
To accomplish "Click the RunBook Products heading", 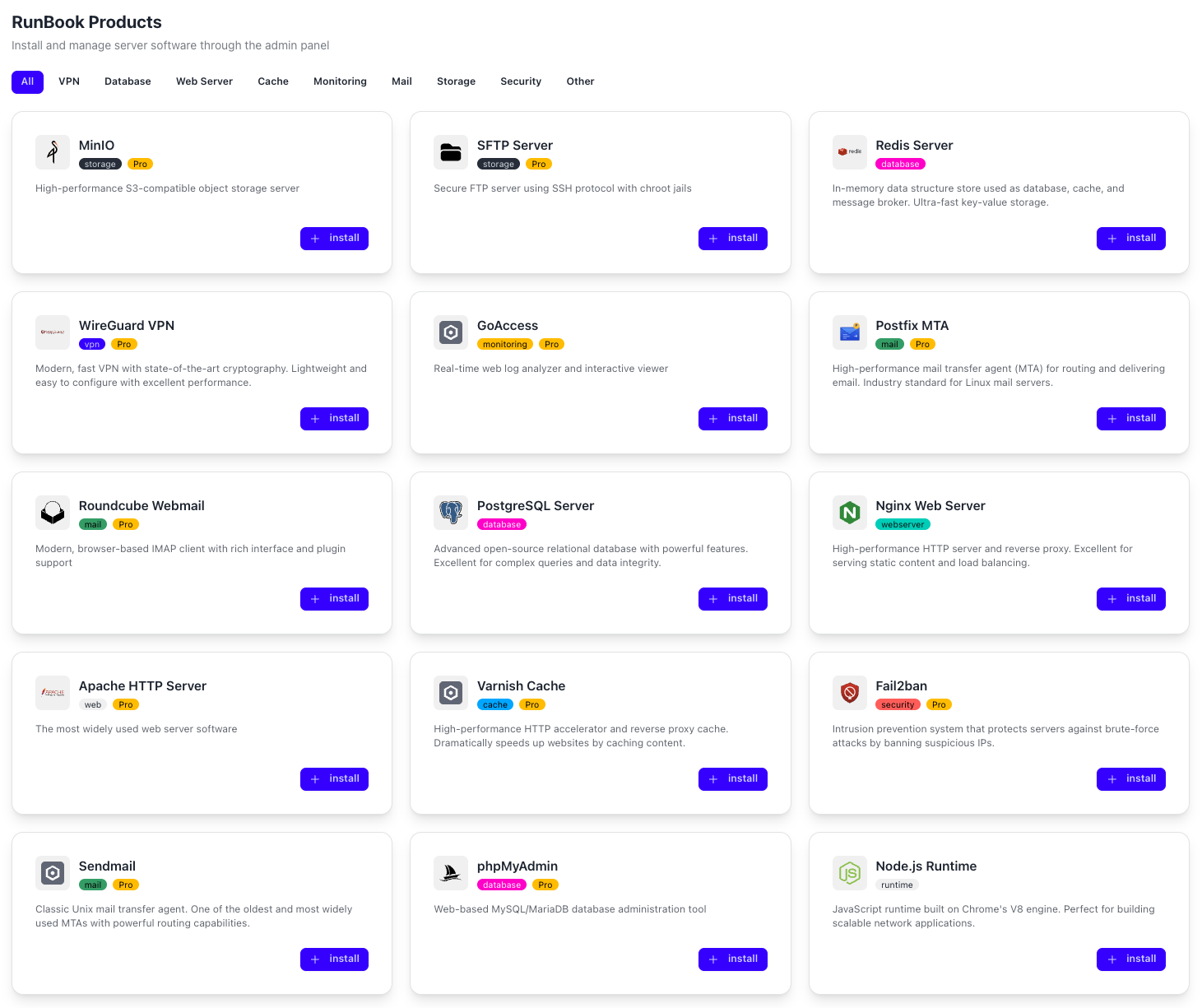I will [86, 22].
